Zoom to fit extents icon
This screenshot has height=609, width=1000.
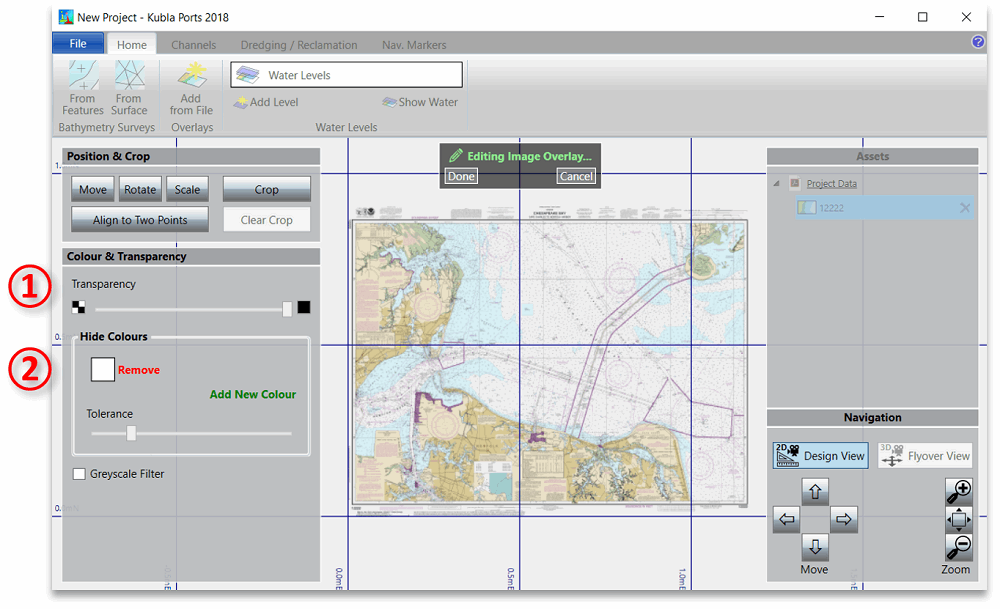point(959,519)
